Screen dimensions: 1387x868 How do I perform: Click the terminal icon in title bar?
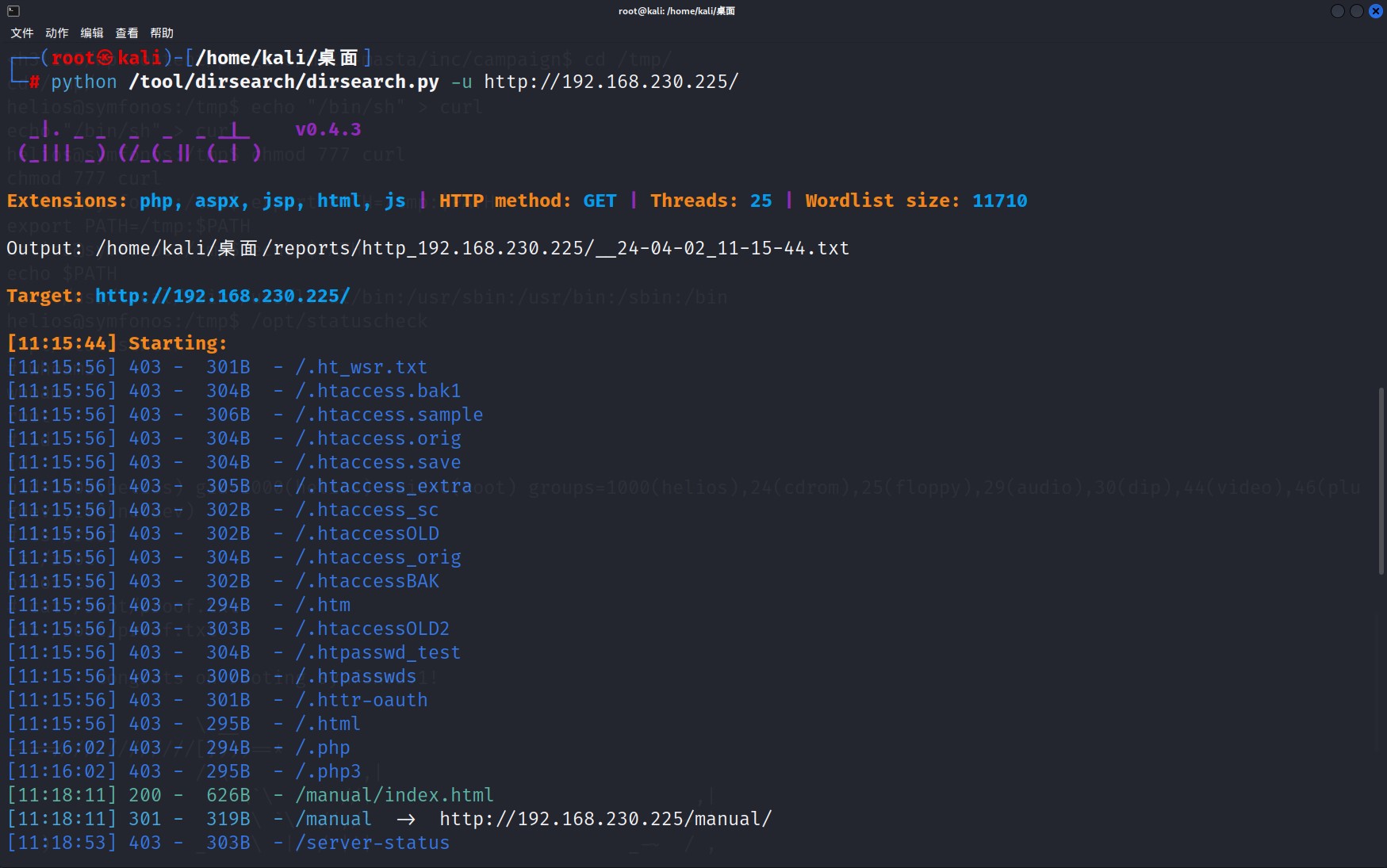click(13, 10)
